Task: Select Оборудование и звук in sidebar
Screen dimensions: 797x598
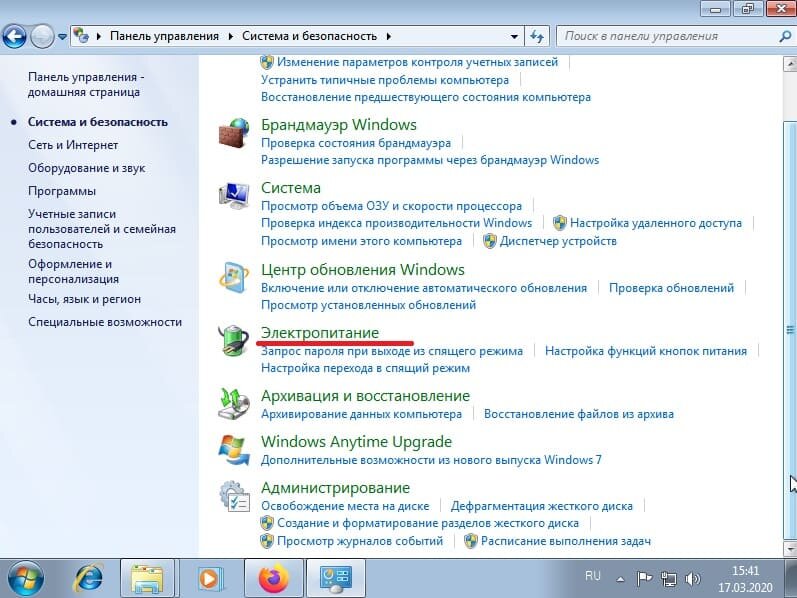Action: coord(87,168)
